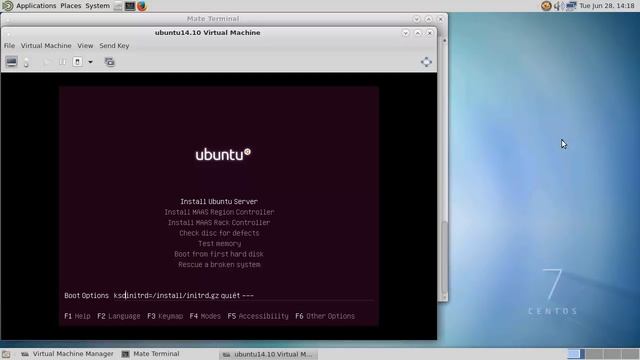Switch to the second workspace
The width and height of the screenshot is (640, 360).
594,354
